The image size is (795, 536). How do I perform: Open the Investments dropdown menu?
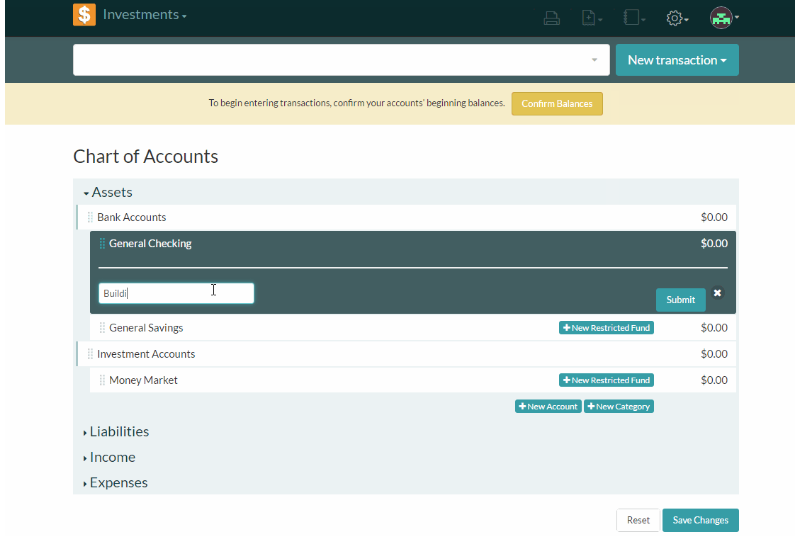144,15
